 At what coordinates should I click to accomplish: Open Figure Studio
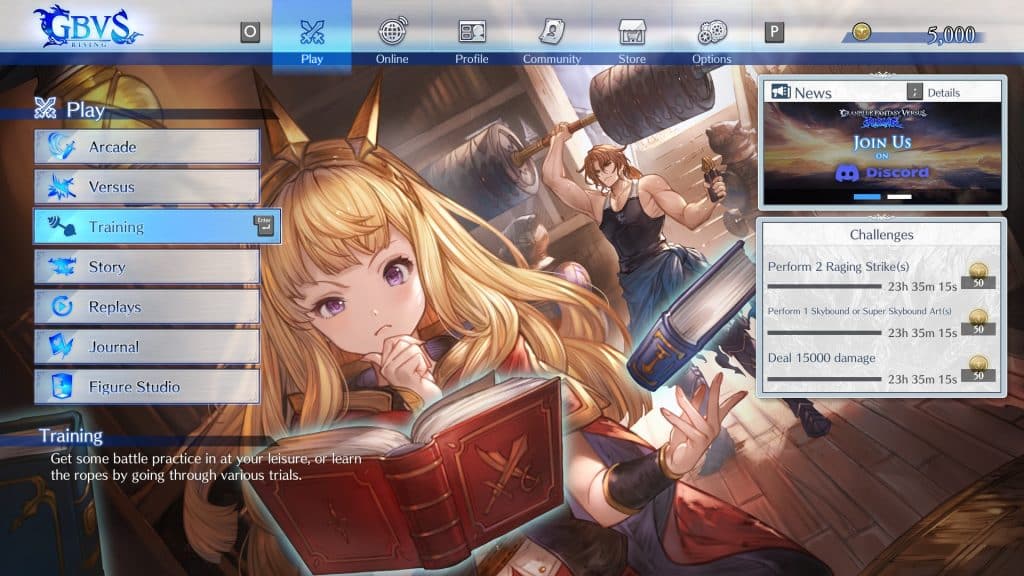(148, 387)
